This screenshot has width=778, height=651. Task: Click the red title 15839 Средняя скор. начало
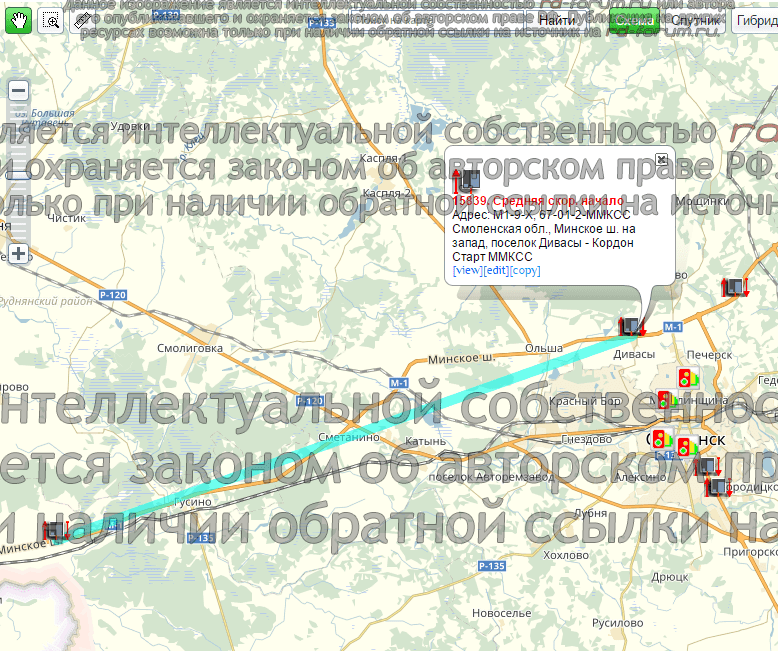[x=538, y=201]
